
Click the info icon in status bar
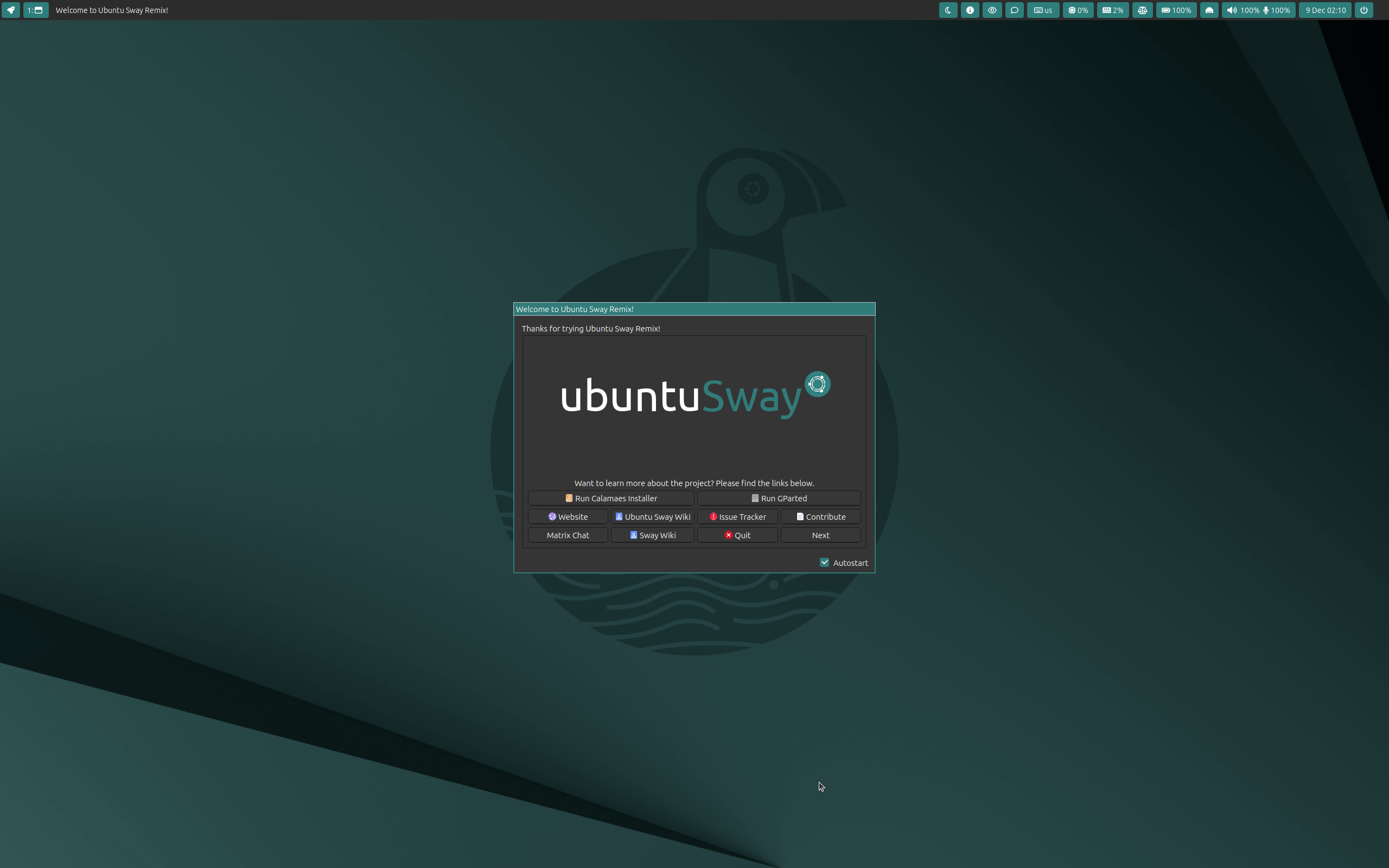point(970,10)
